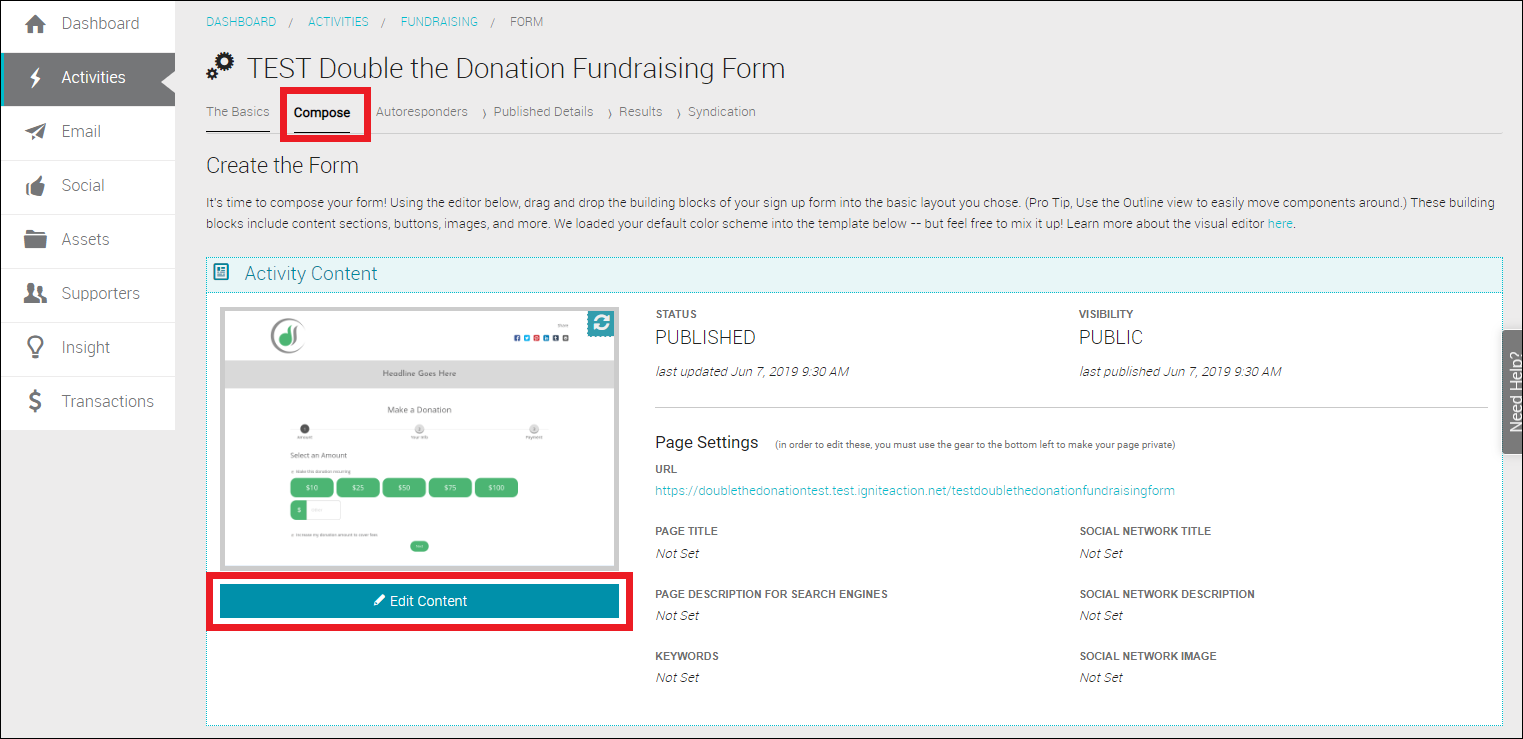The height and width of the screenshot is (739, 1523).
Task: Click the Activity Content panel icon
Action: point(222,272)
